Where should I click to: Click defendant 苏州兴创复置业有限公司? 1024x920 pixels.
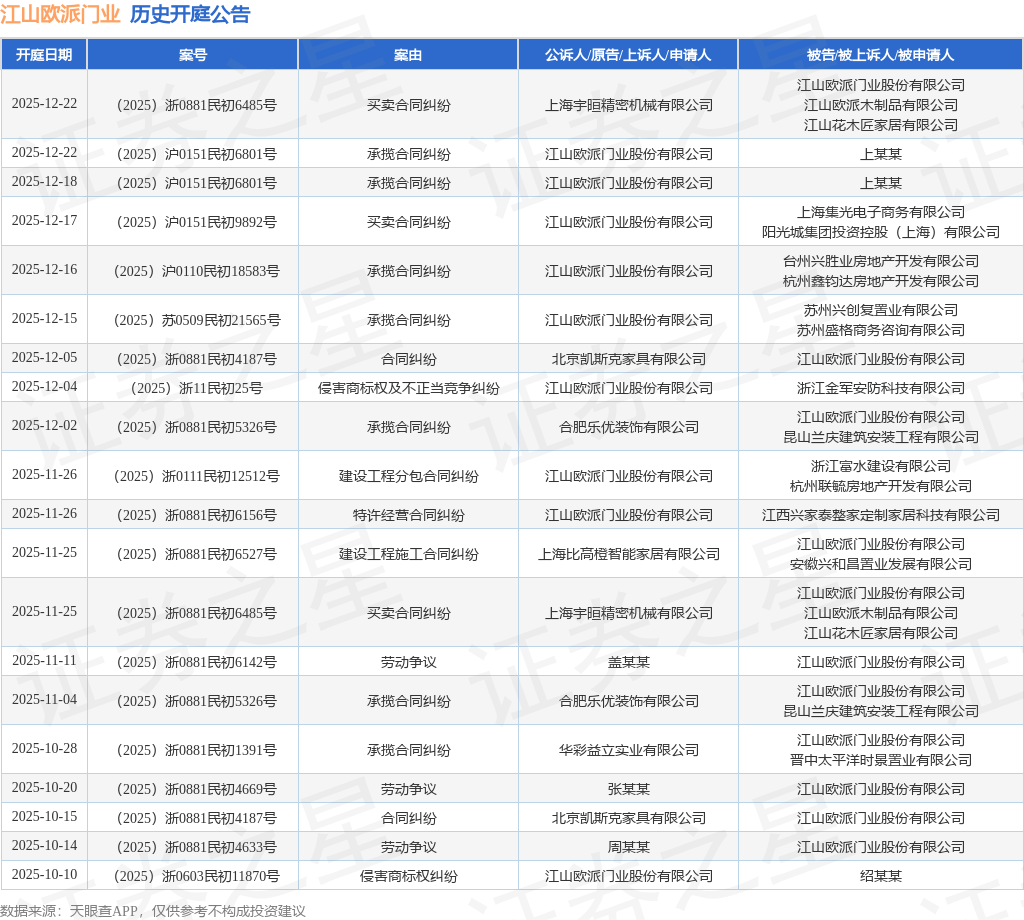point(880,310)
